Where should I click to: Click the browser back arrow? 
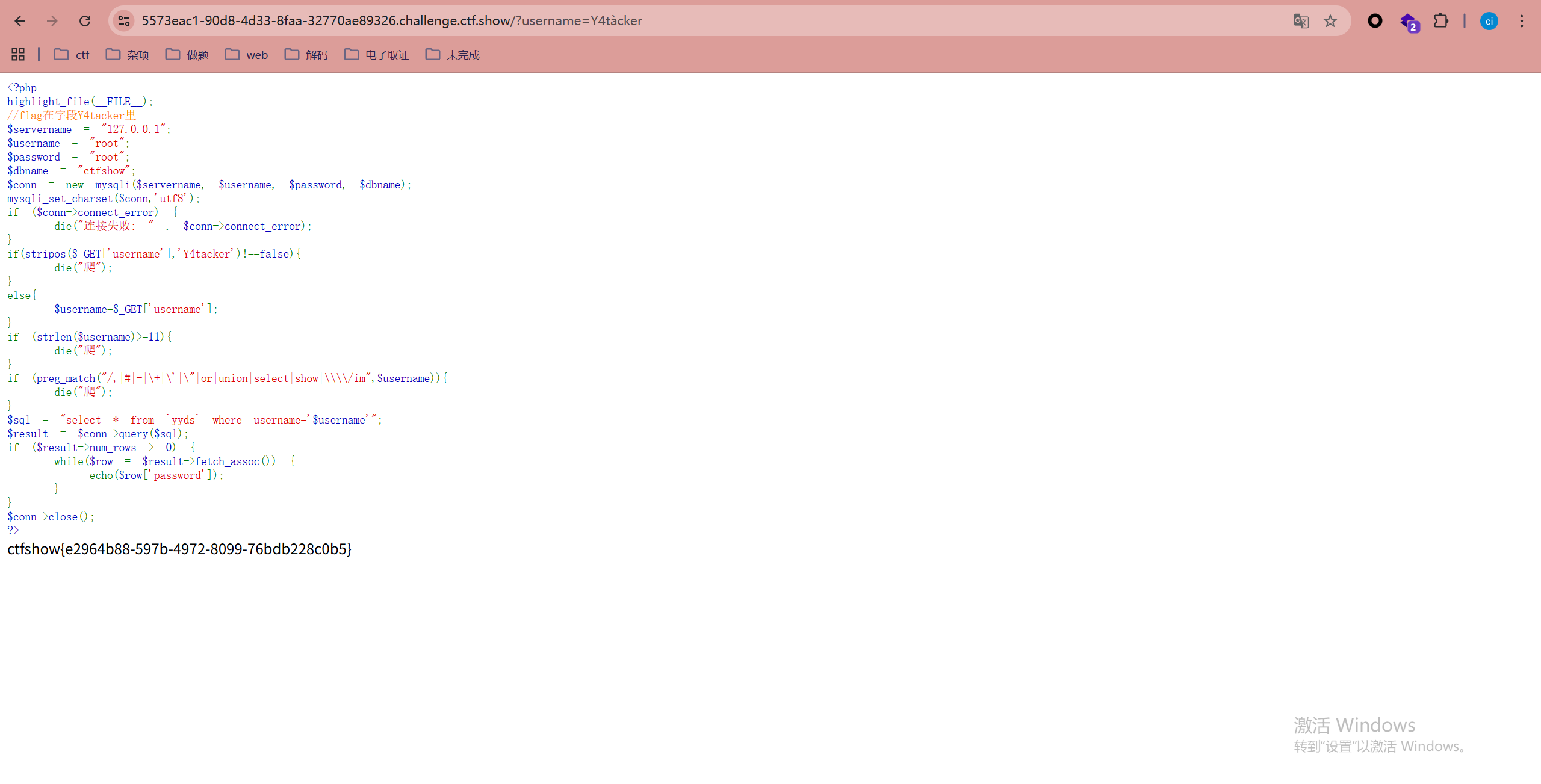coord(20,21)
